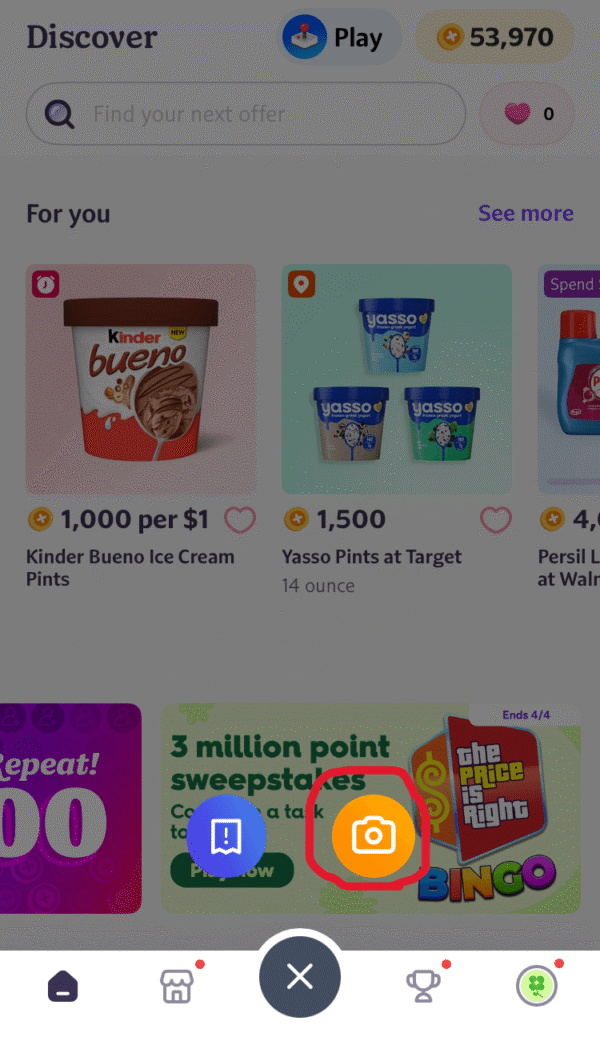
Task: Open the Price is Right Bingo banner
Action: pyautogui.click(x=371, y=808)
